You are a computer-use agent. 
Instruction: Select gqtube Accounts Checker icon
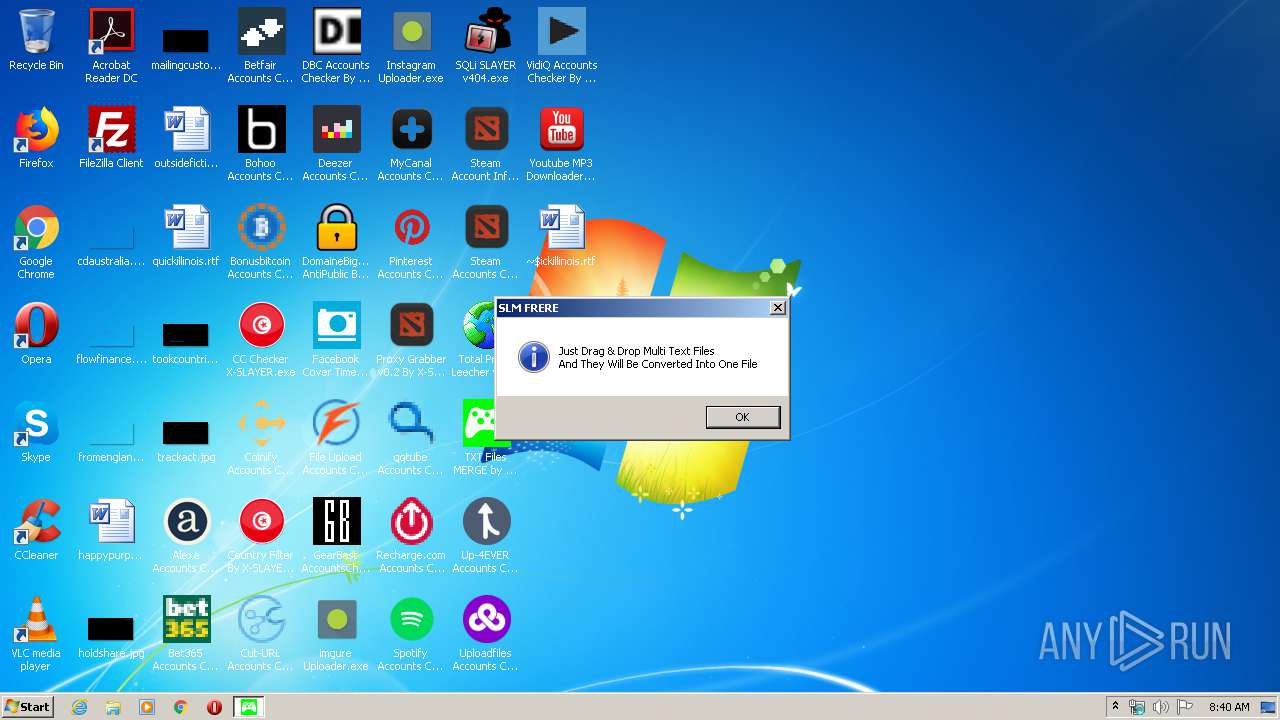[411, 439]
